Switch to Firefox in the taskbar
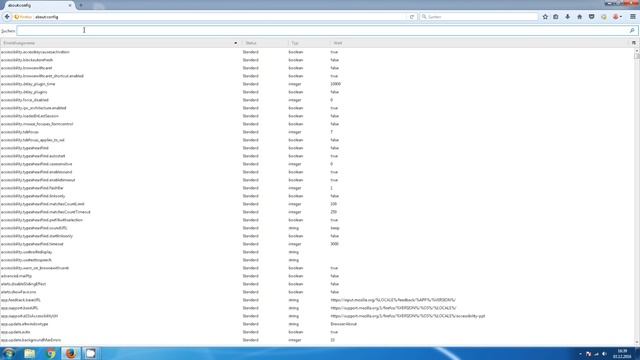640x360 pixels. pos(71,353)
